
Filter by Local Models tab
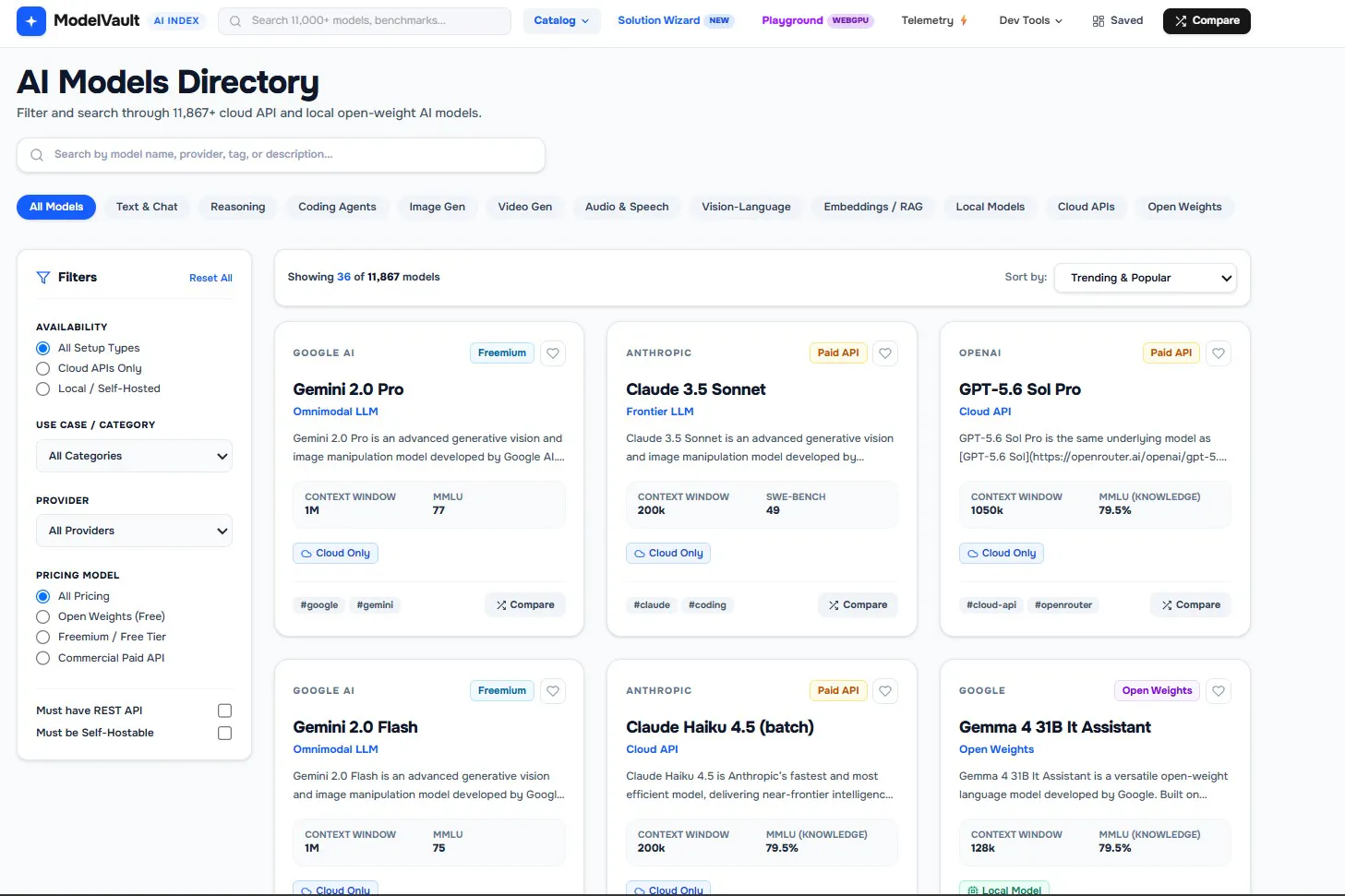pyautogui.click(x=991, y=207)
